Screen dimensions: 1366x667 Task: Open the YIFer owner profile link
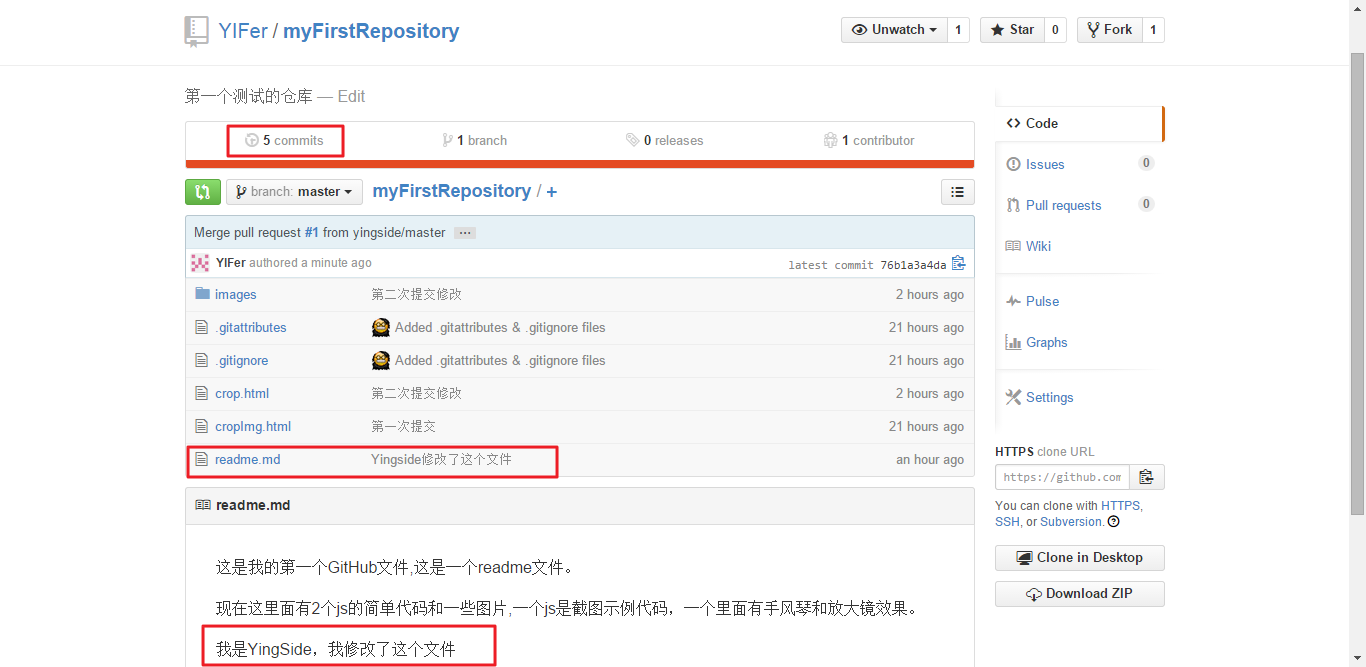click(243, 31)
